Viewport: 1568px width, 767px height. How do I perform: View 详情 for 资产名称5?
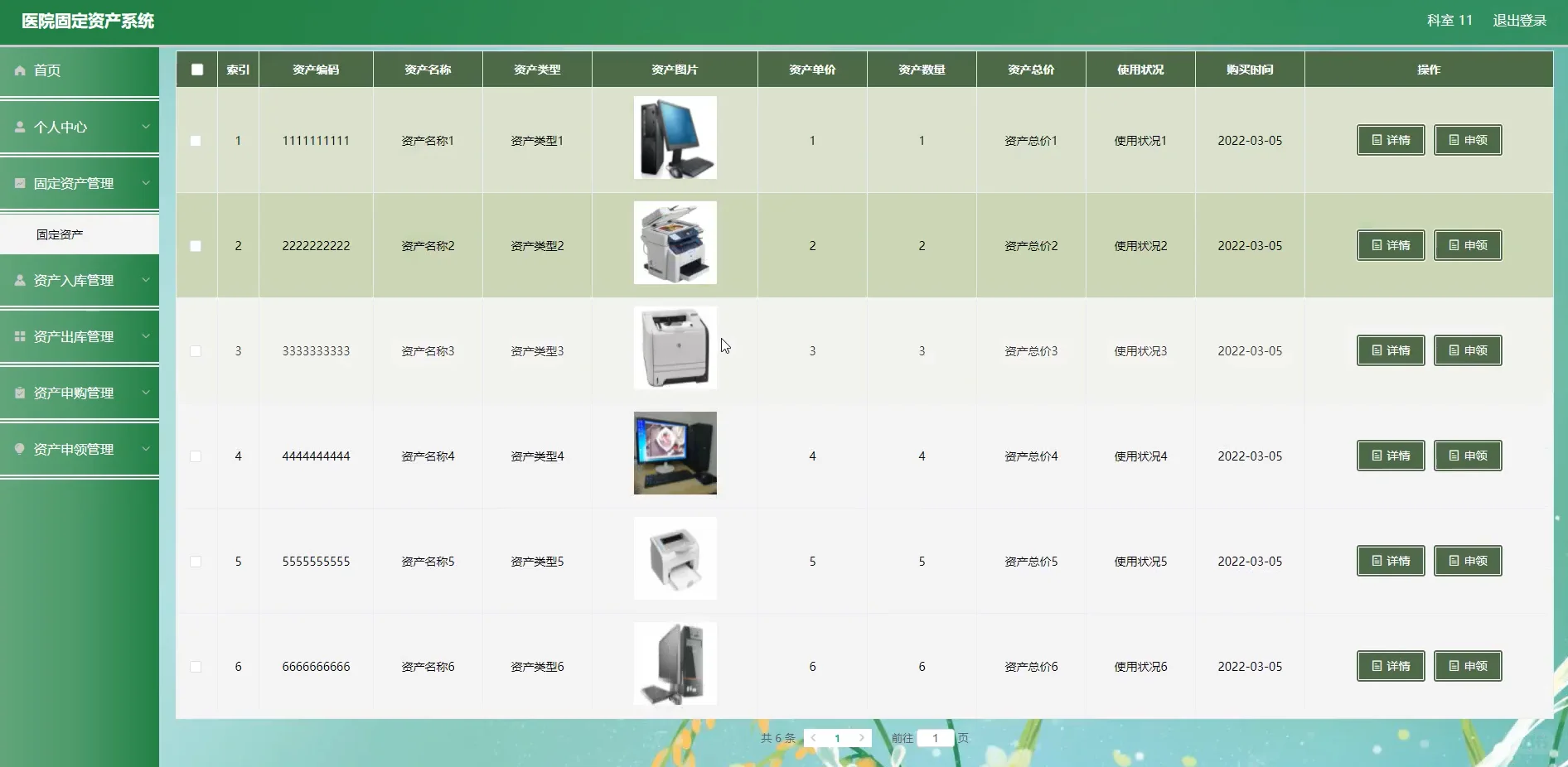tap(1391, 561)
